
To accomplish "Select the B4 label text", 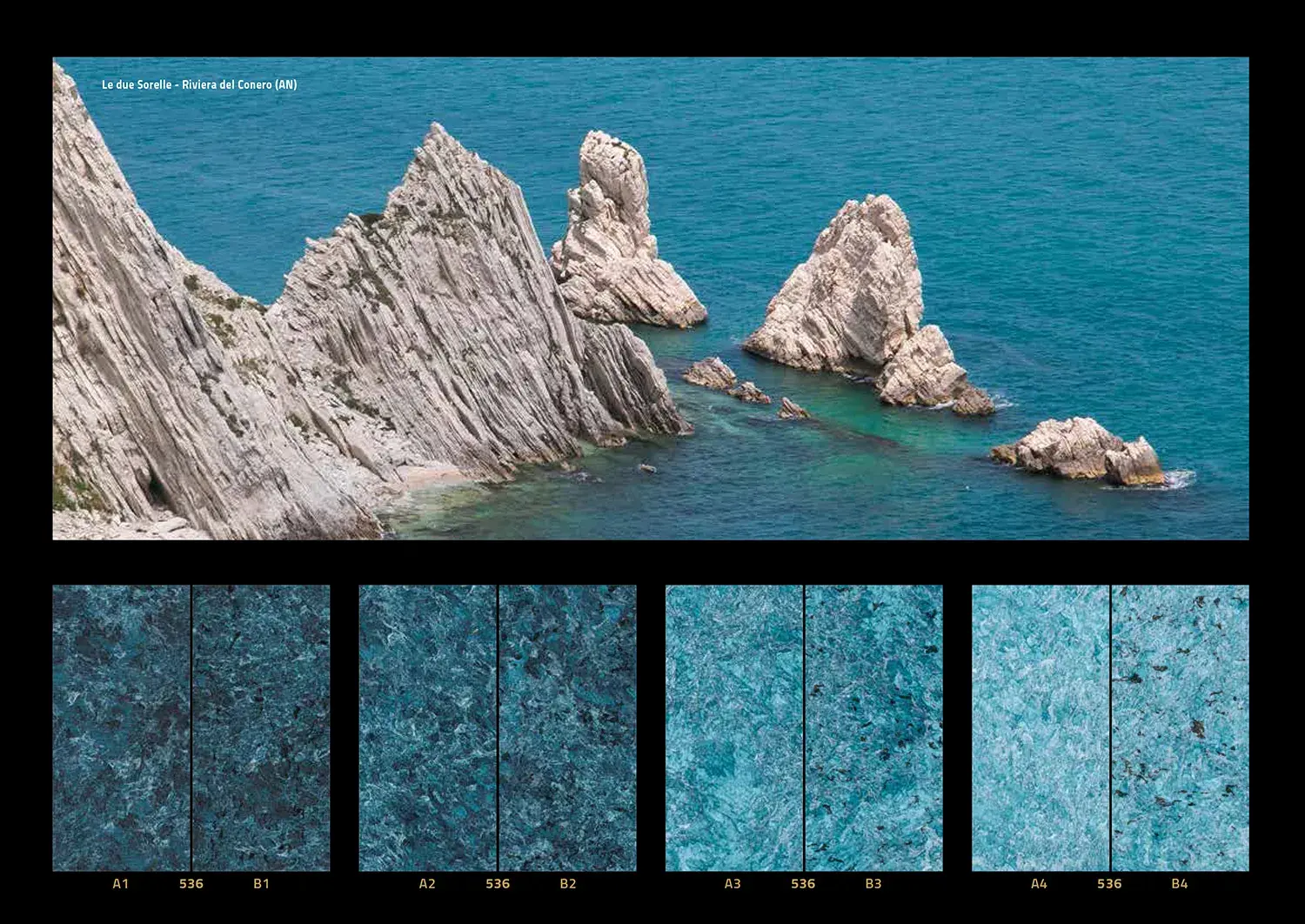I will coord(1180,884).
